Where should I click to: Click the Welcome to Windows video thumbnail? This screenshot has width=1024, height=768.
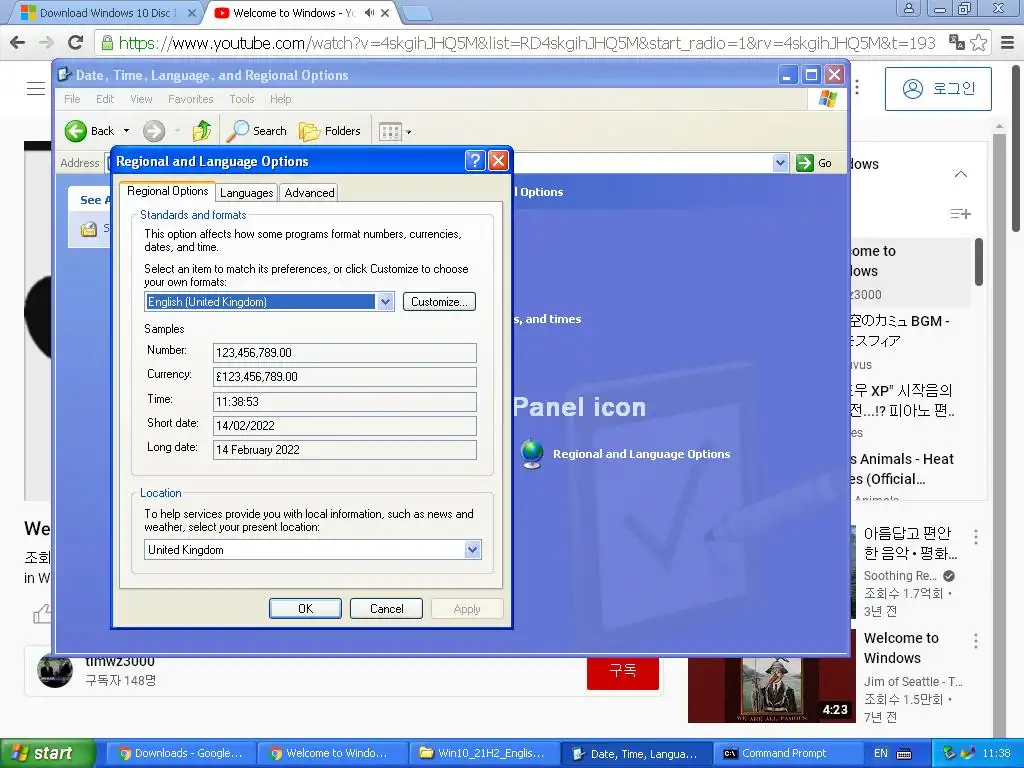tap(771, 690)
